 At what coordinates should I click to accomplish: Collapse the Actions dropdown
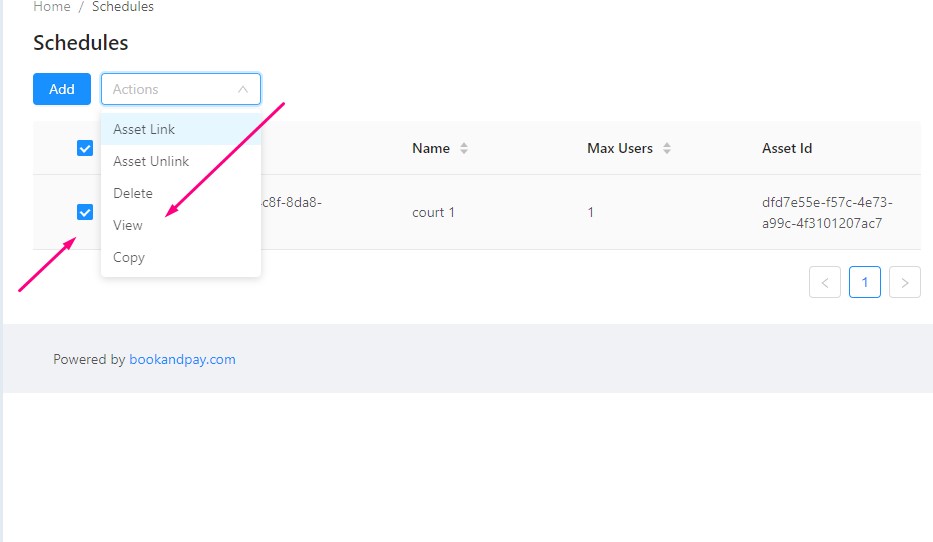click(181, 89)
